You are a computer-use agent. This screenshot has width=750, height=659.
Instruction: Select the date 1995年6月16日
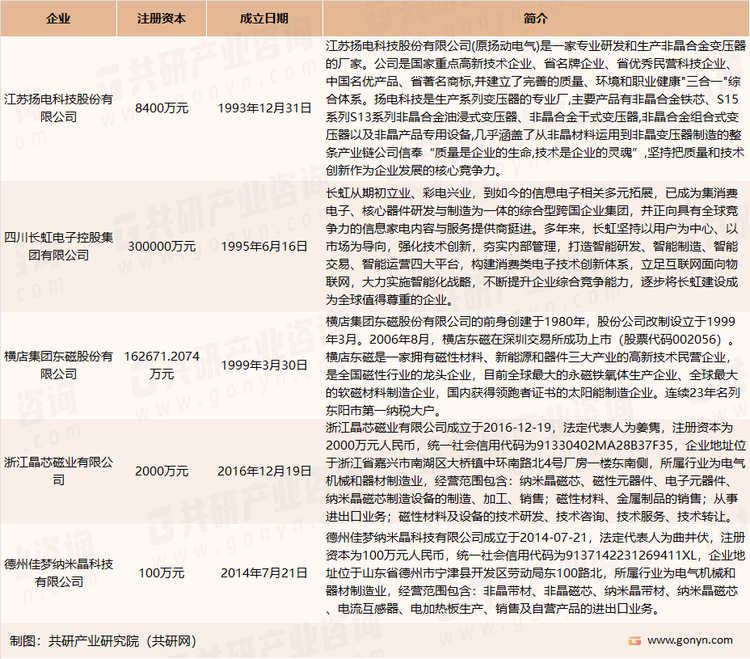(x=264, y=246)
